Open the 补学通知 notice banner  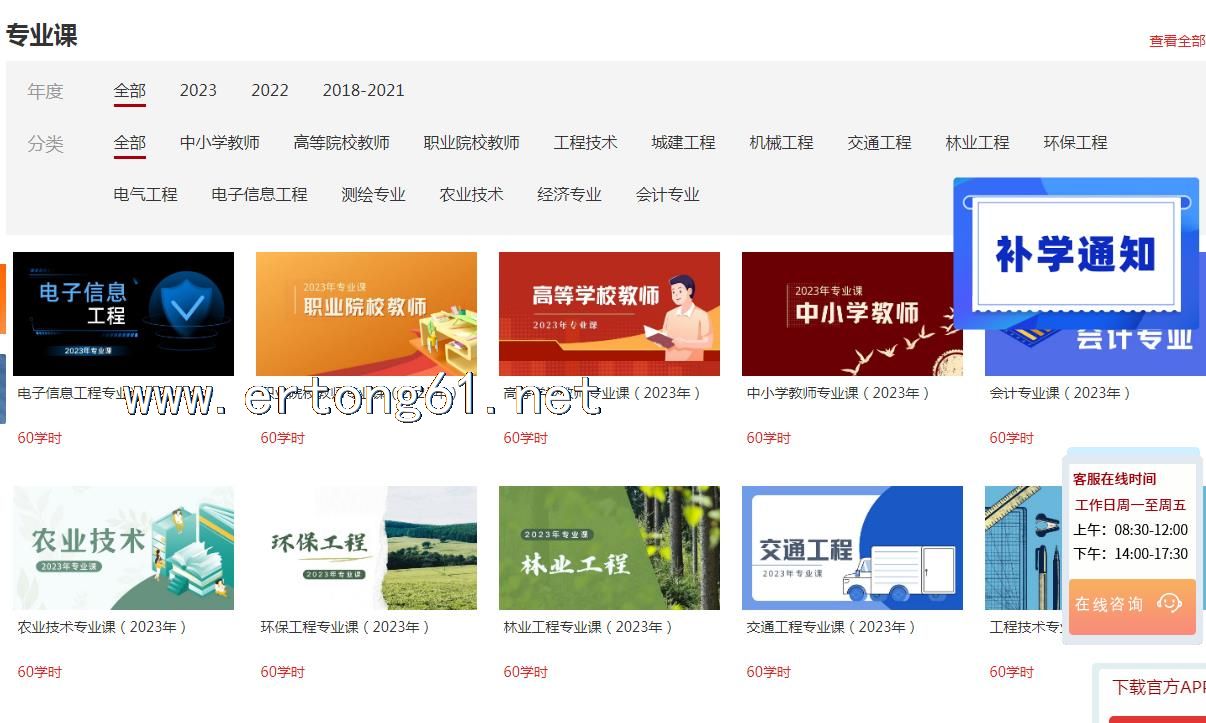click(1075, 254)
